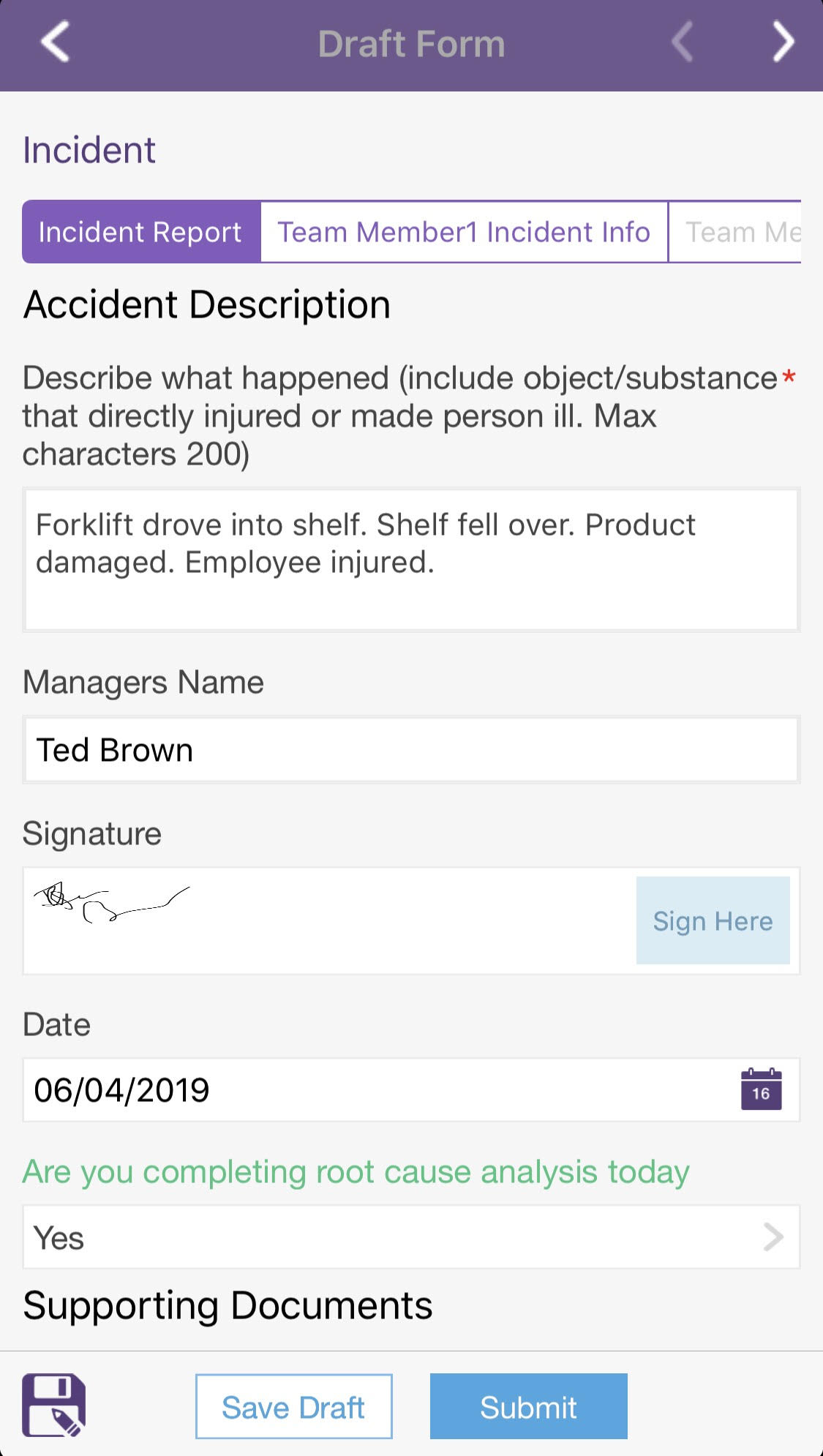Image resolution: width=823 pixels, height=1456 pixels.
Task: Go to previous form page arrow
Action: pyautogui.click(x=682, y=42)
